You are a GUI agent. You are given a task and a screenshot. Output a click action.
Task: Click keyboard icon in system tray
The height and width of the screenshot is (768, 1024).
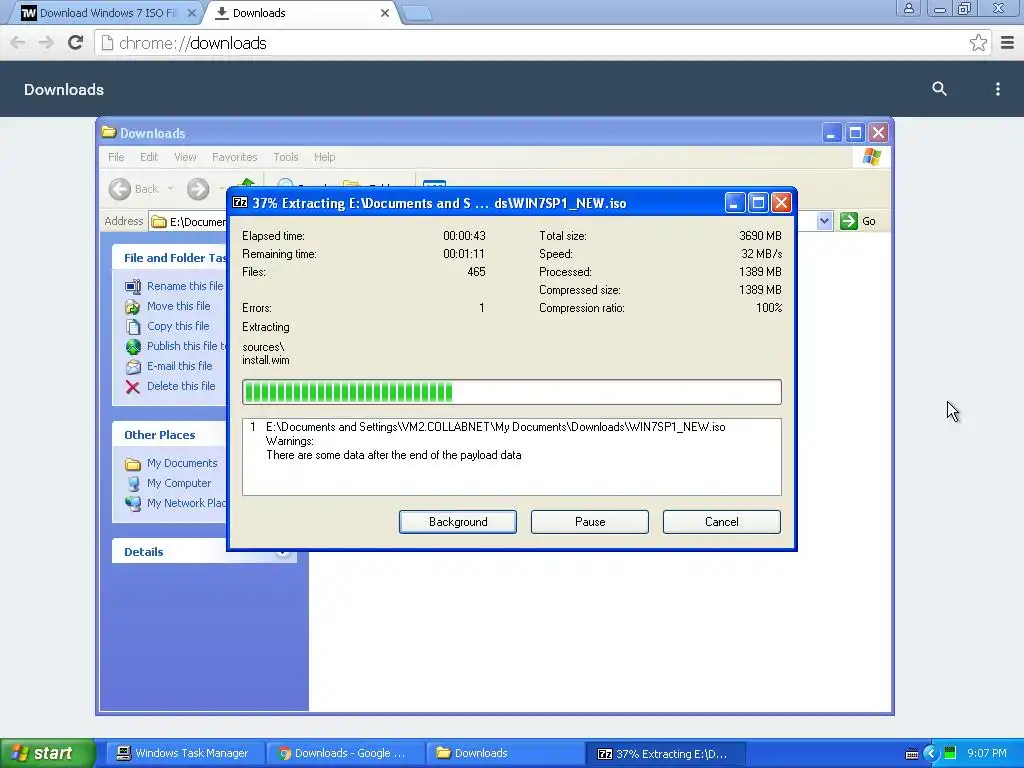click(912, 754)
